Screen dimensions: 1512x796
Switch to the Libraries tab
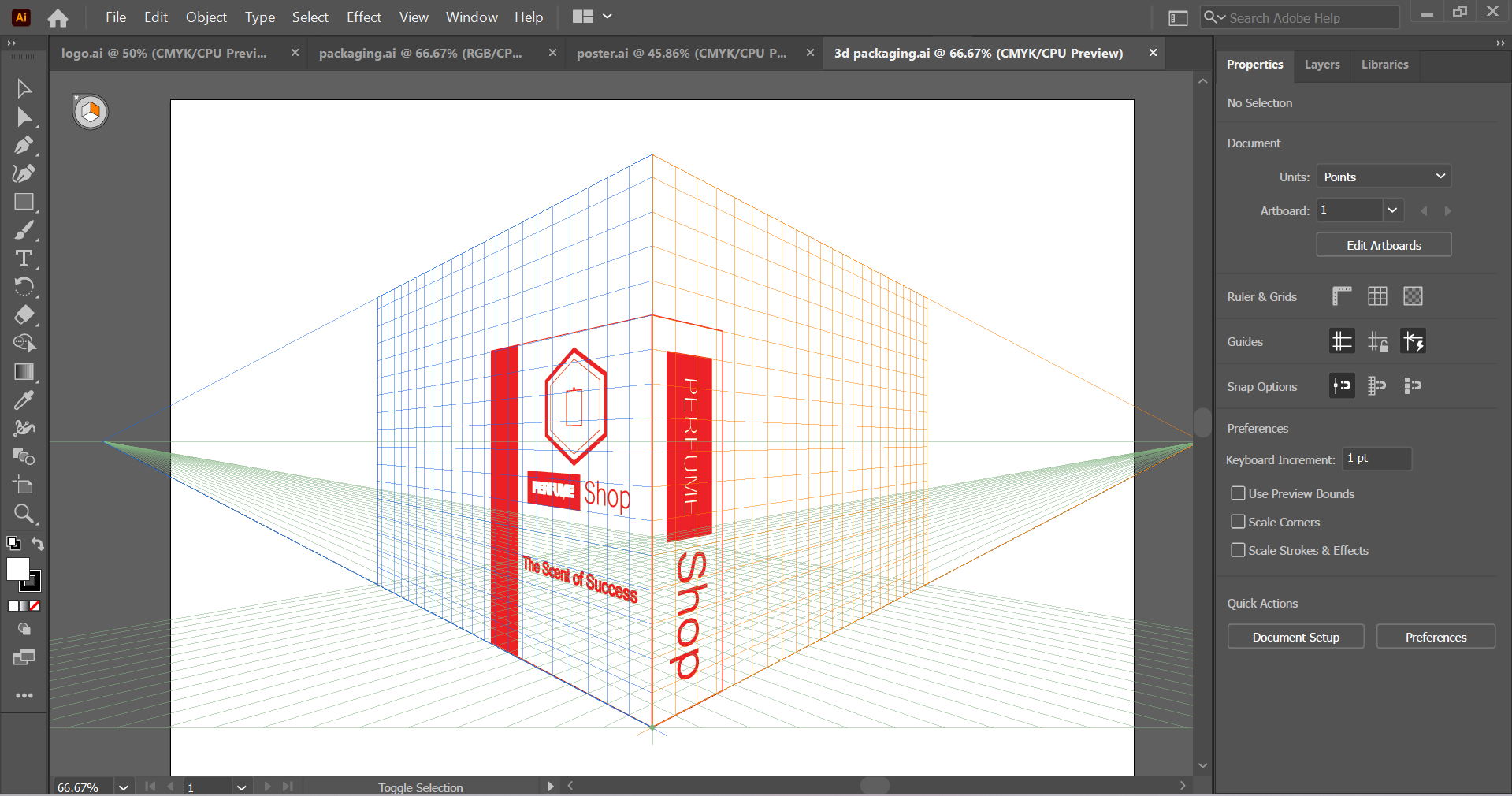pos(1385,65)
